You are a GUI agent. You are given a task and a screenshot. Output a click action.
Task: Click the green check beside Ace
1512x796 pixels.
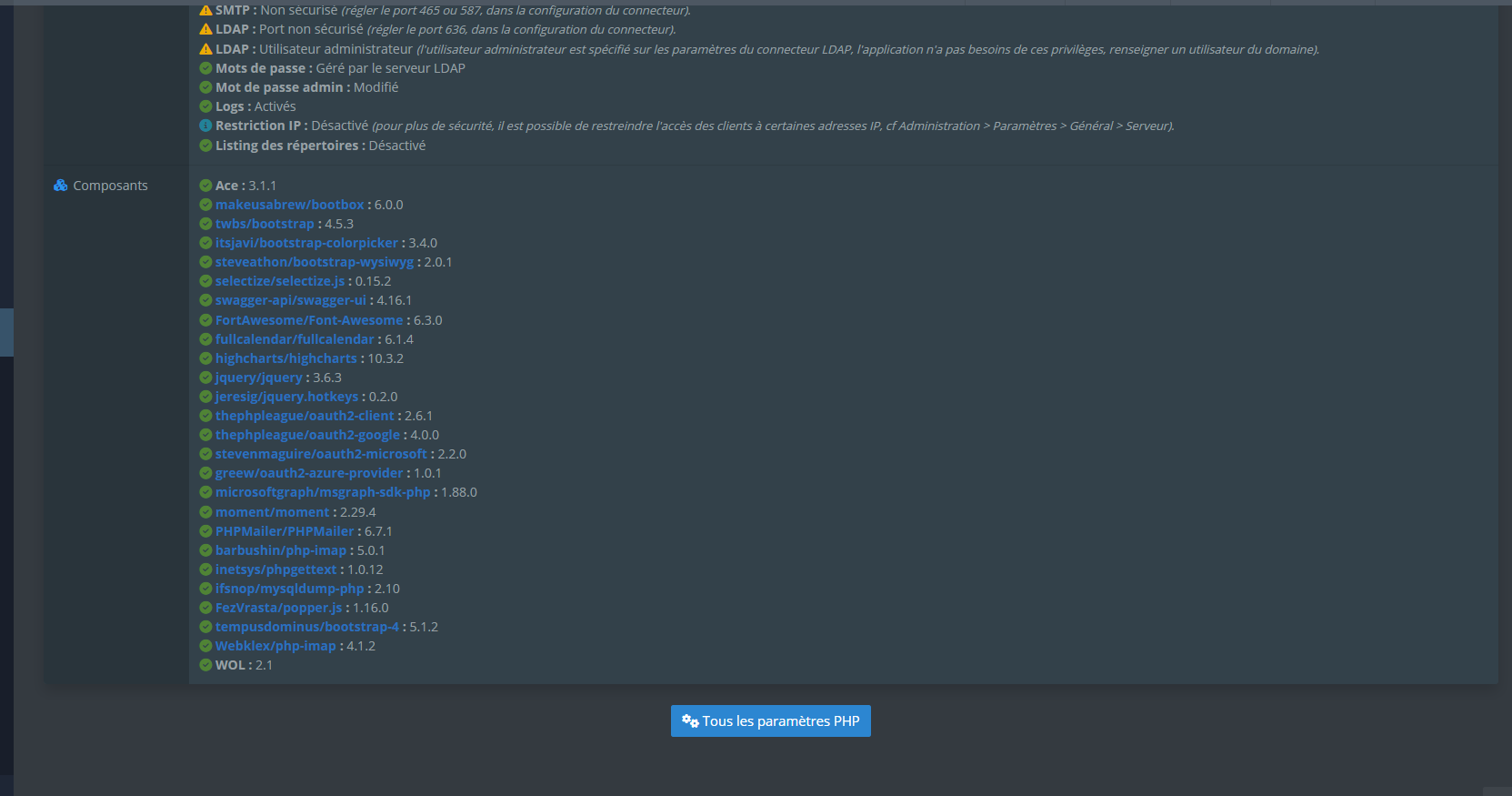[x=205, y=186]
